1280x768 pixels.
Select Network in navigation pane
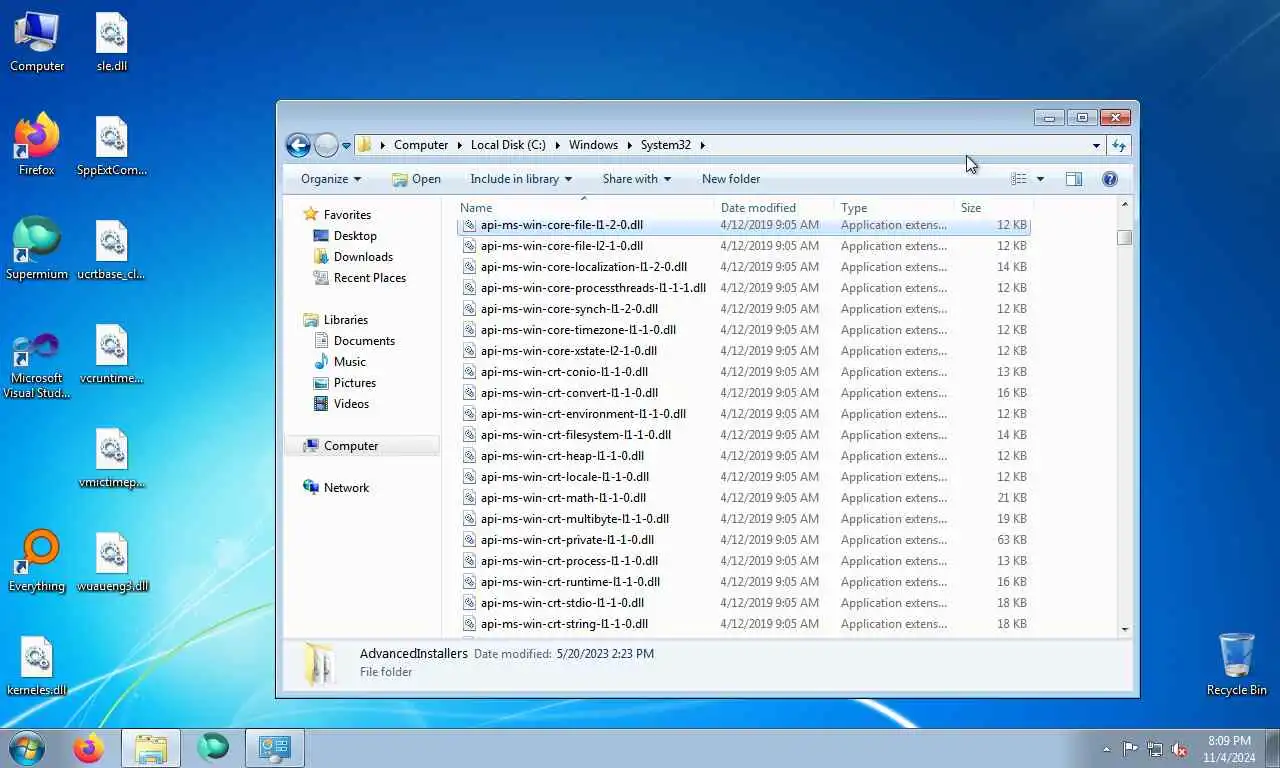[346, 488]
